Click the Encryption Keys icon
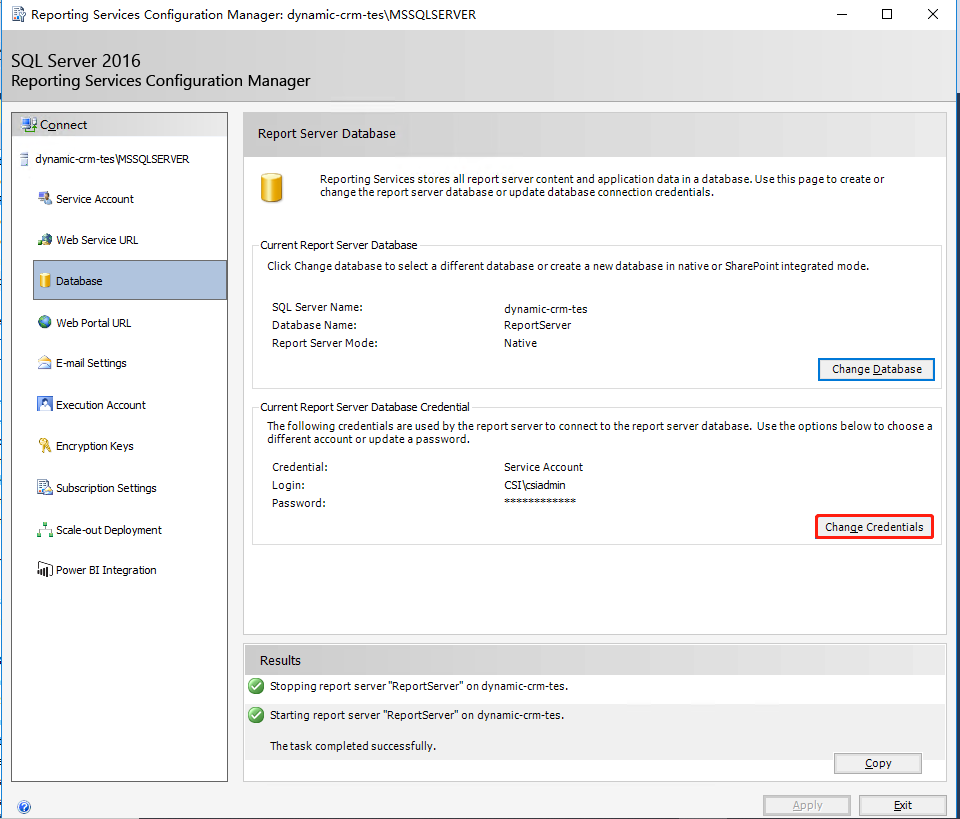960x819 pixels. [45, 446]
